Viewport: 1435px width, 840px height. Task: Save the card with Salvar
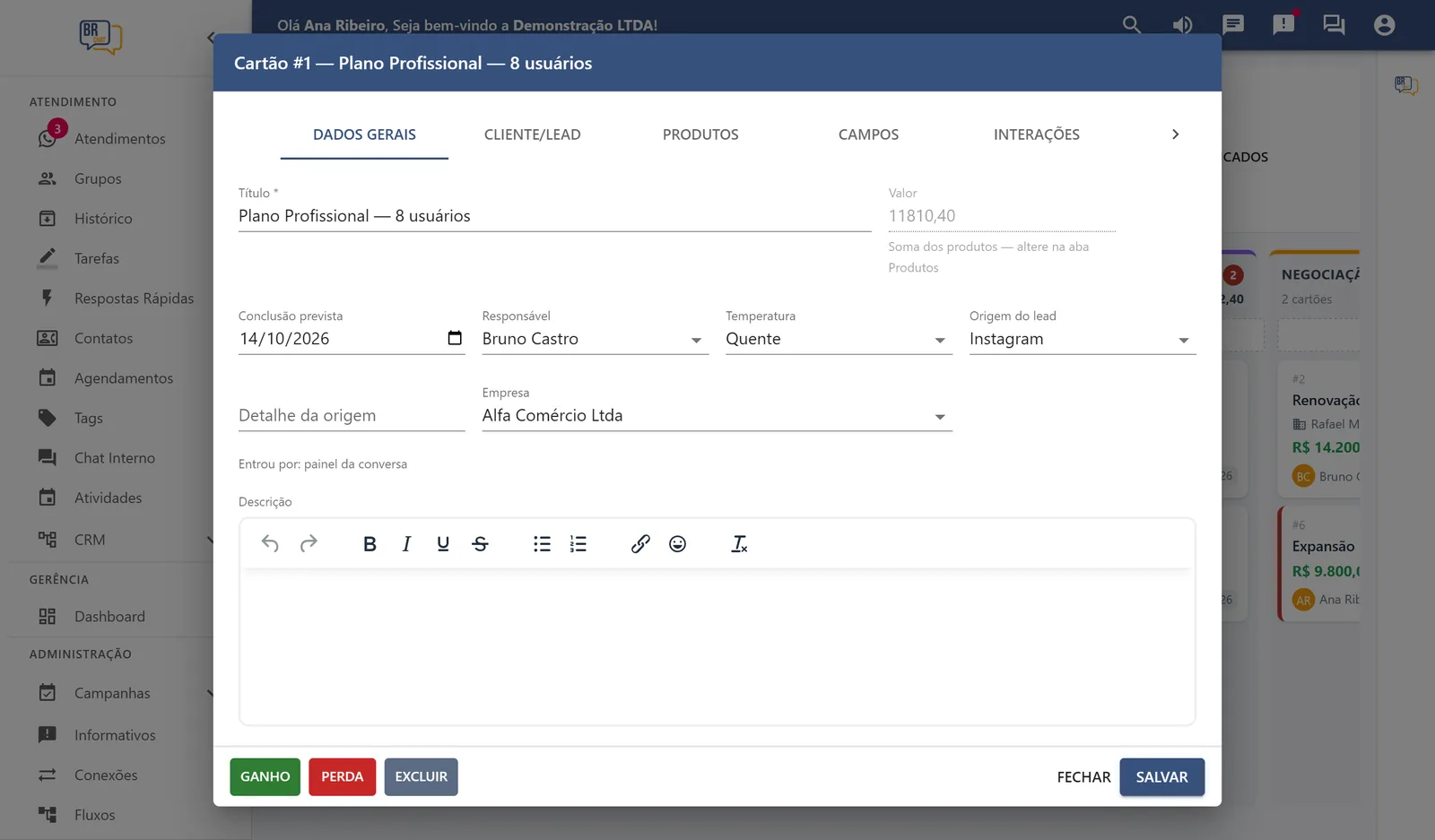tap(1161, 777)
